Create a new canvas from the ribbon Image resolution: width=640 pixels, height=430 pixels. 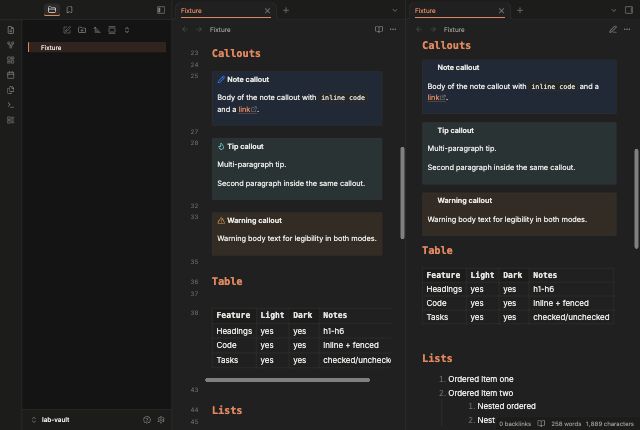[11, 60]
